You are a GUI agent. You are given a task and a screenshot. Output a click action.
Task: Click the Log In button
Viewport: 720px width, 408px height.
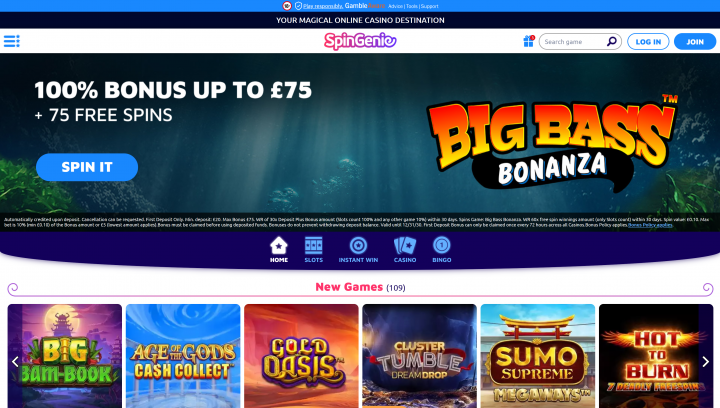(648, 41)
